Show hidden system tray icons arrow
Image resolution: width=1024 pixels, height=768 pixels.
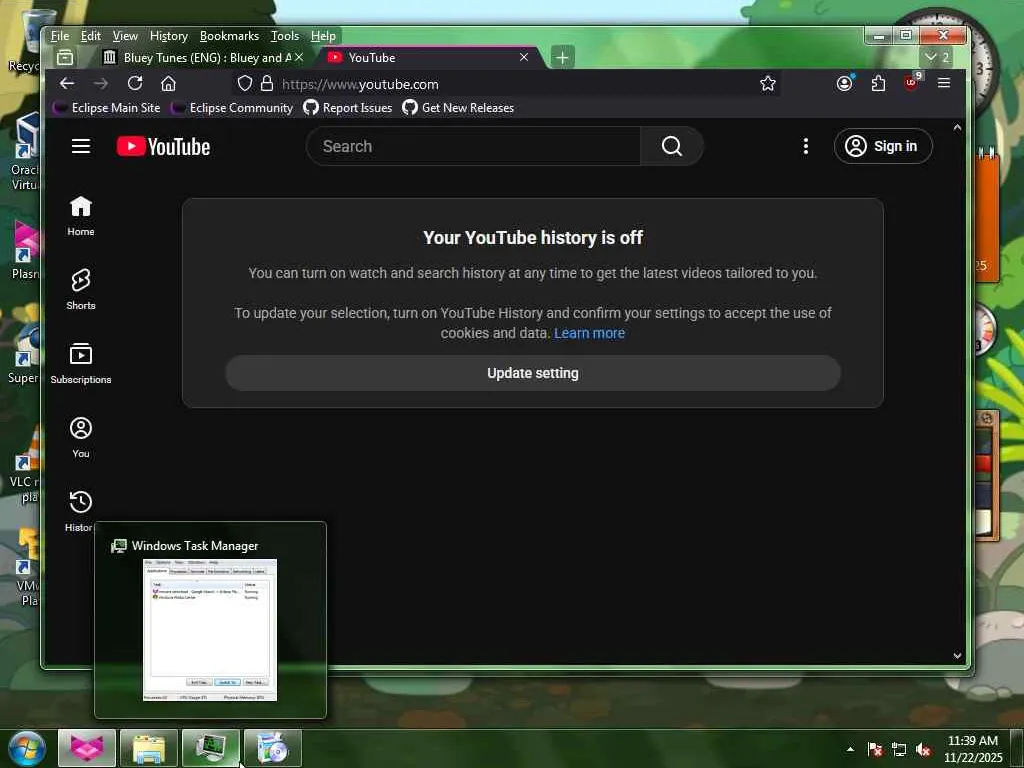(850, 749)
